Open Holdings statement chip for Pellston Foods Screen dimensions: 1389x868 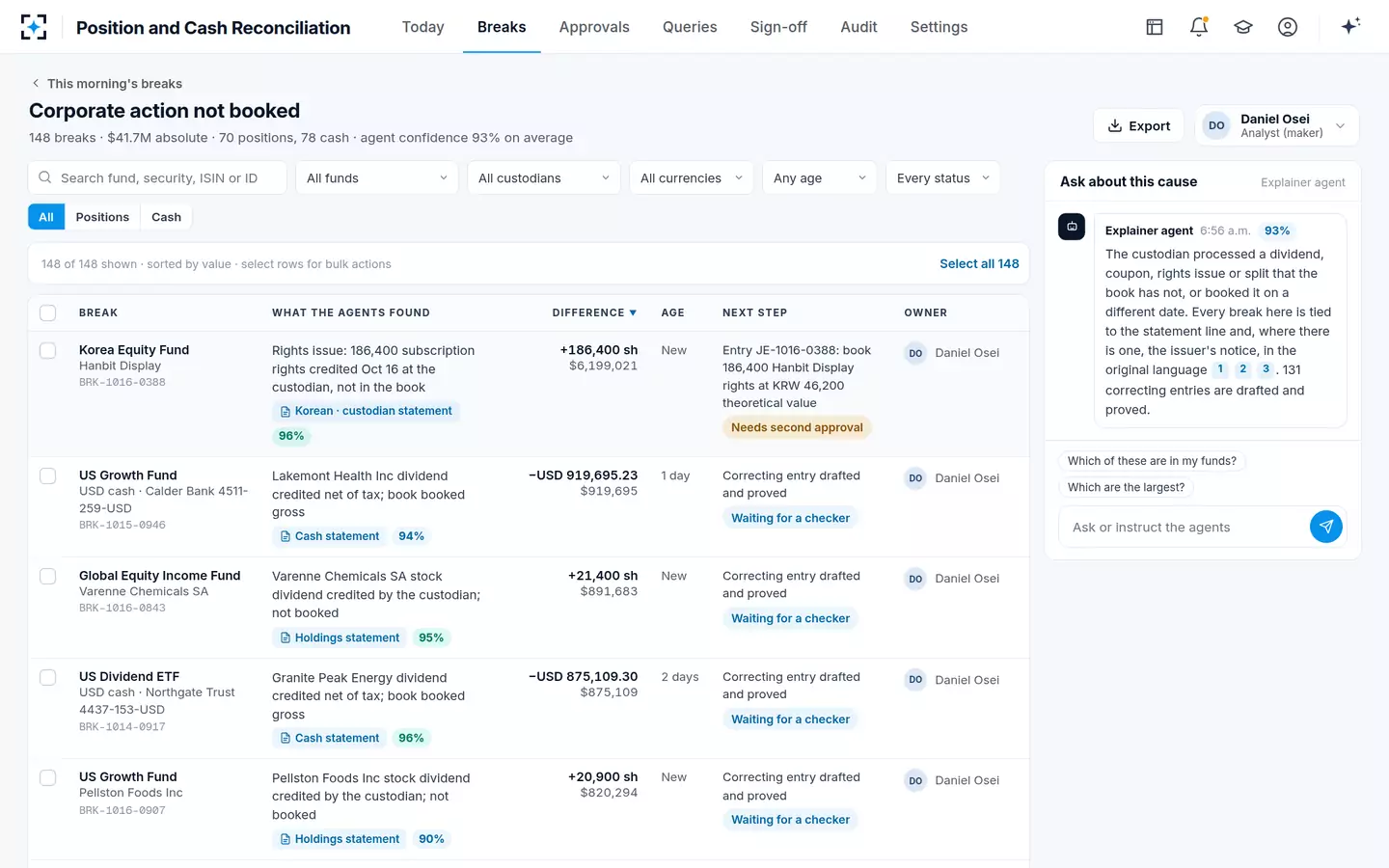click(x=340, y=839)
